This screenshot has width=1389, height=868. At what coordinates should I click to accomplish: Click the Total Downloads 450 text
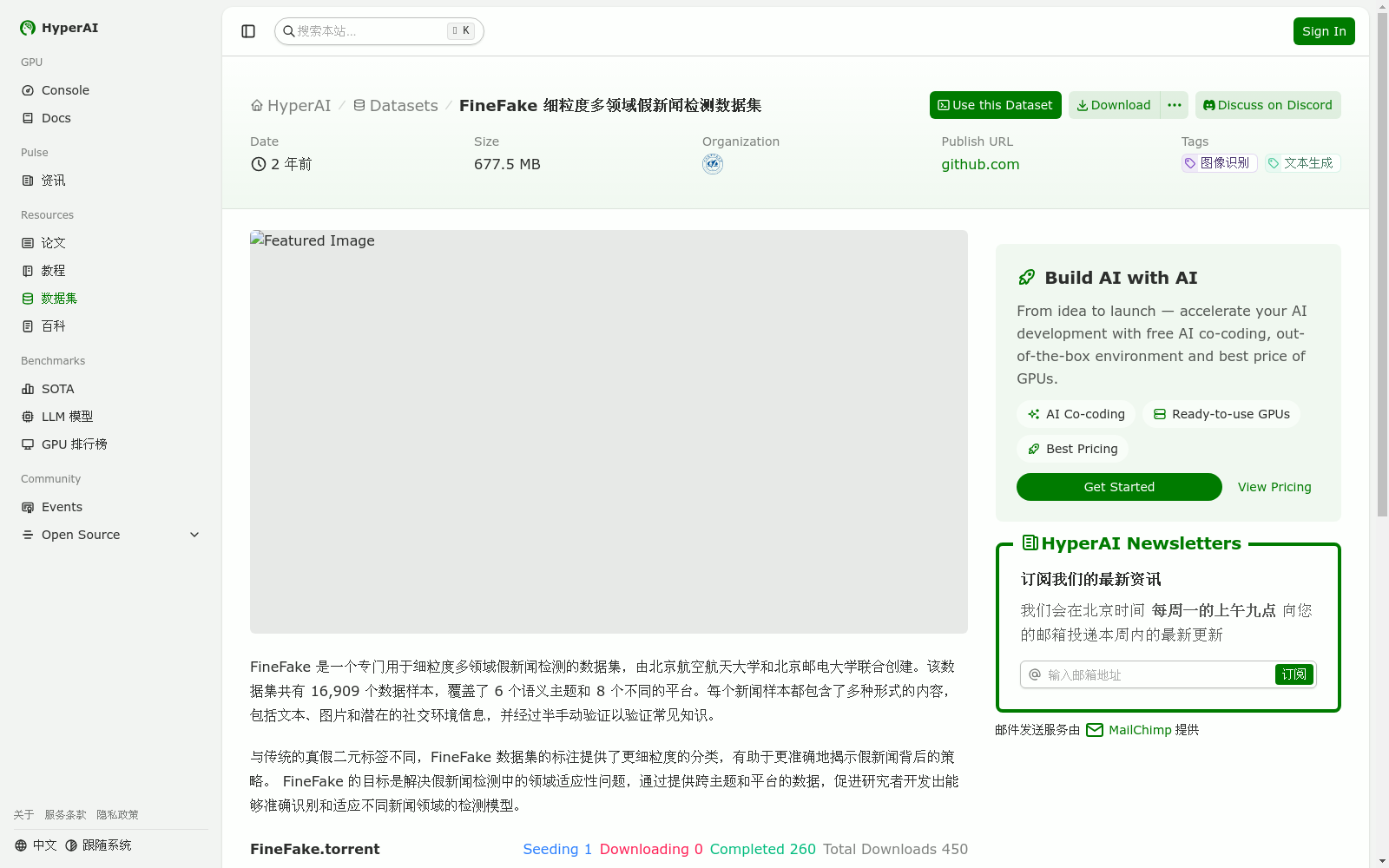895,849
